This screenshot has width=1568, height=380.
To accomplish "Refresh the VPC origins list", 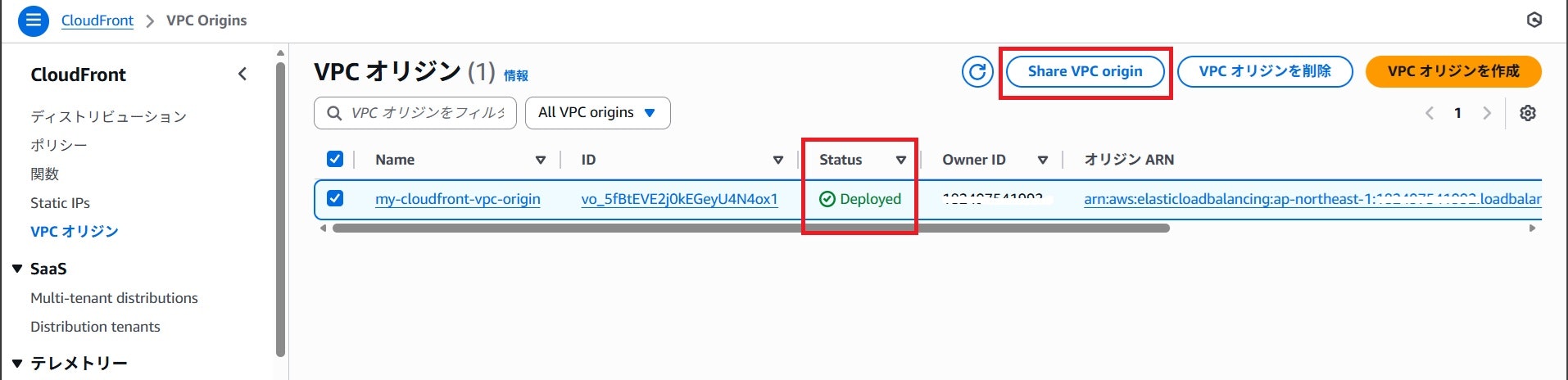I will (977, 72).
